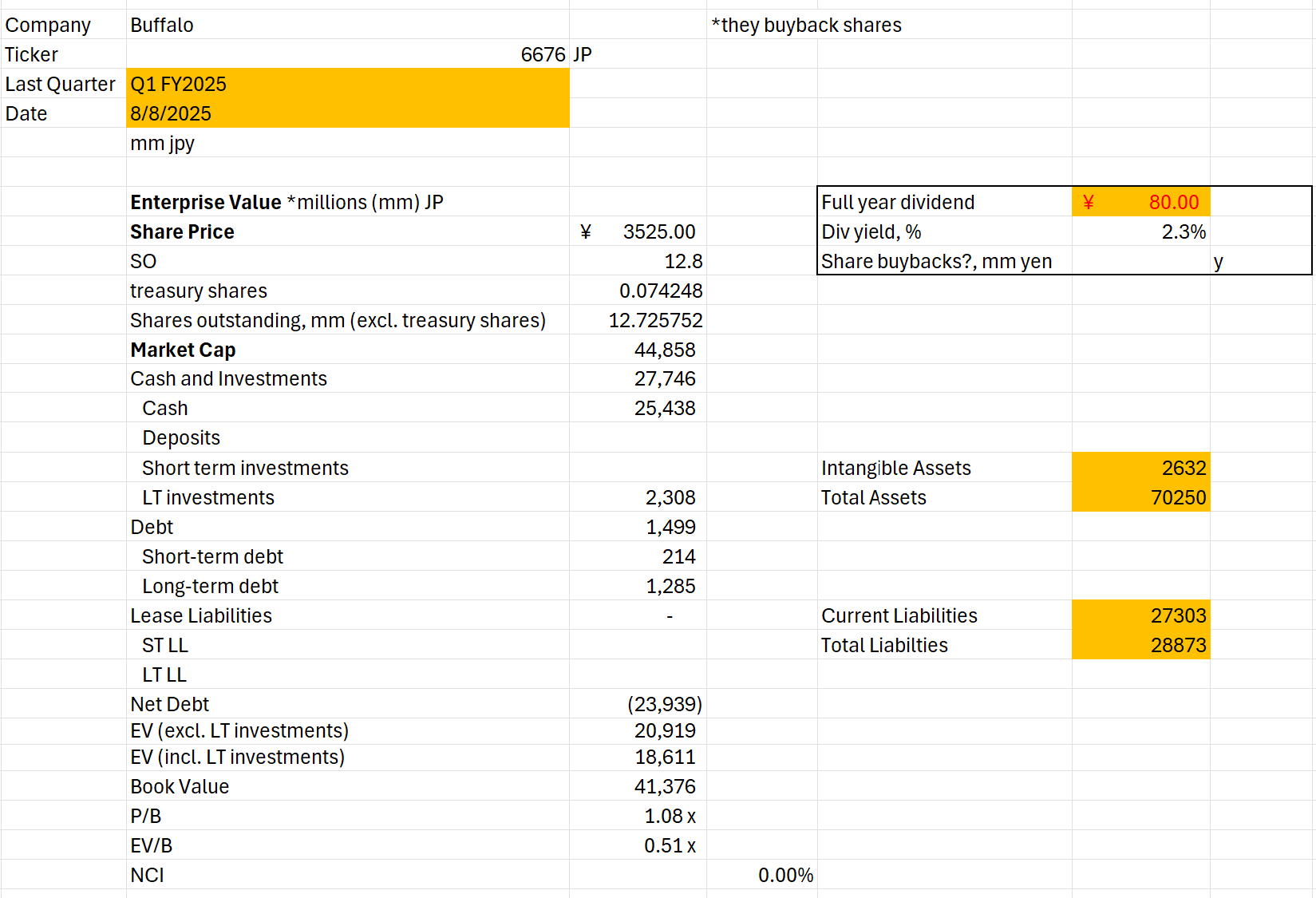Select the full year dividend value '80.00'

click(x=1141, y=202)
